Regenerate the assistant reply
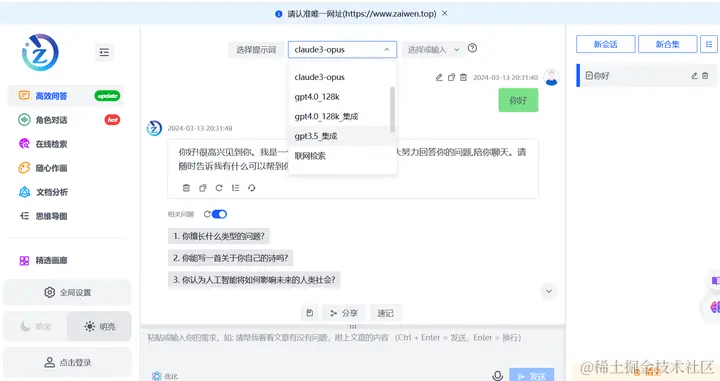 [219, 188]
